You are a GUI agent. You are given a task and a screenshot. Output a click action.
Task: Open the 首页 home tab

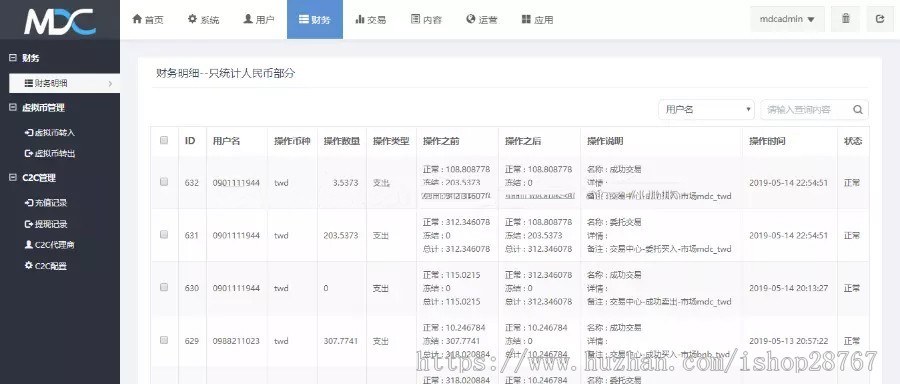point(148,20)
